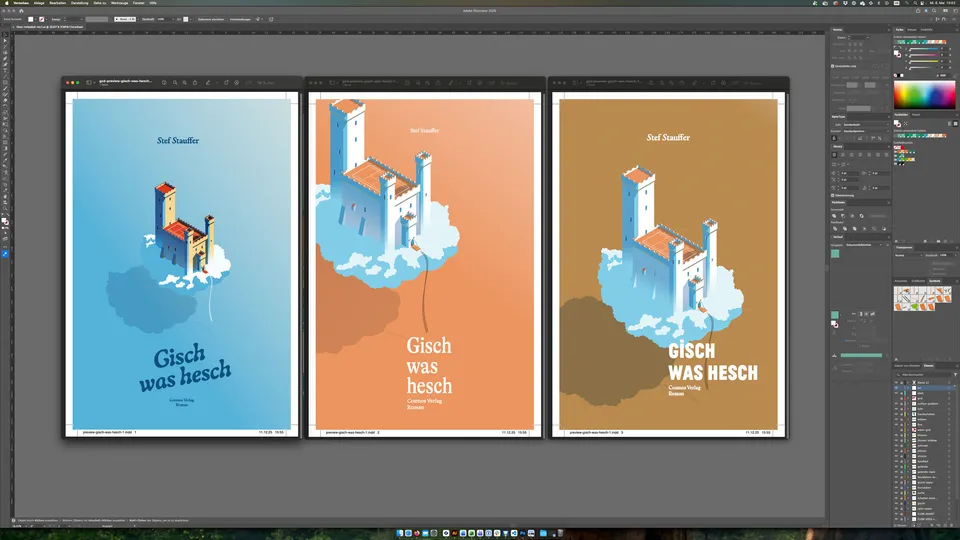Viewport: 960px width, 540px height.
Task: Switch to the Aussehen tab
Action: [901, 281]
